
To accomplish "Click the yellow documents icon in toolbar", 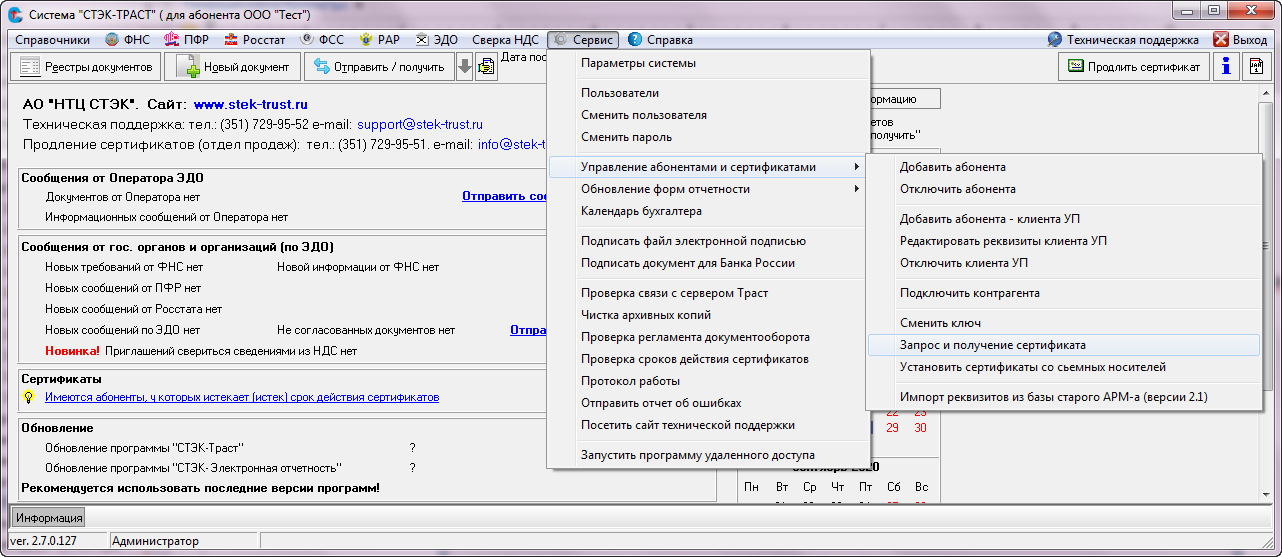I will 486,67.
